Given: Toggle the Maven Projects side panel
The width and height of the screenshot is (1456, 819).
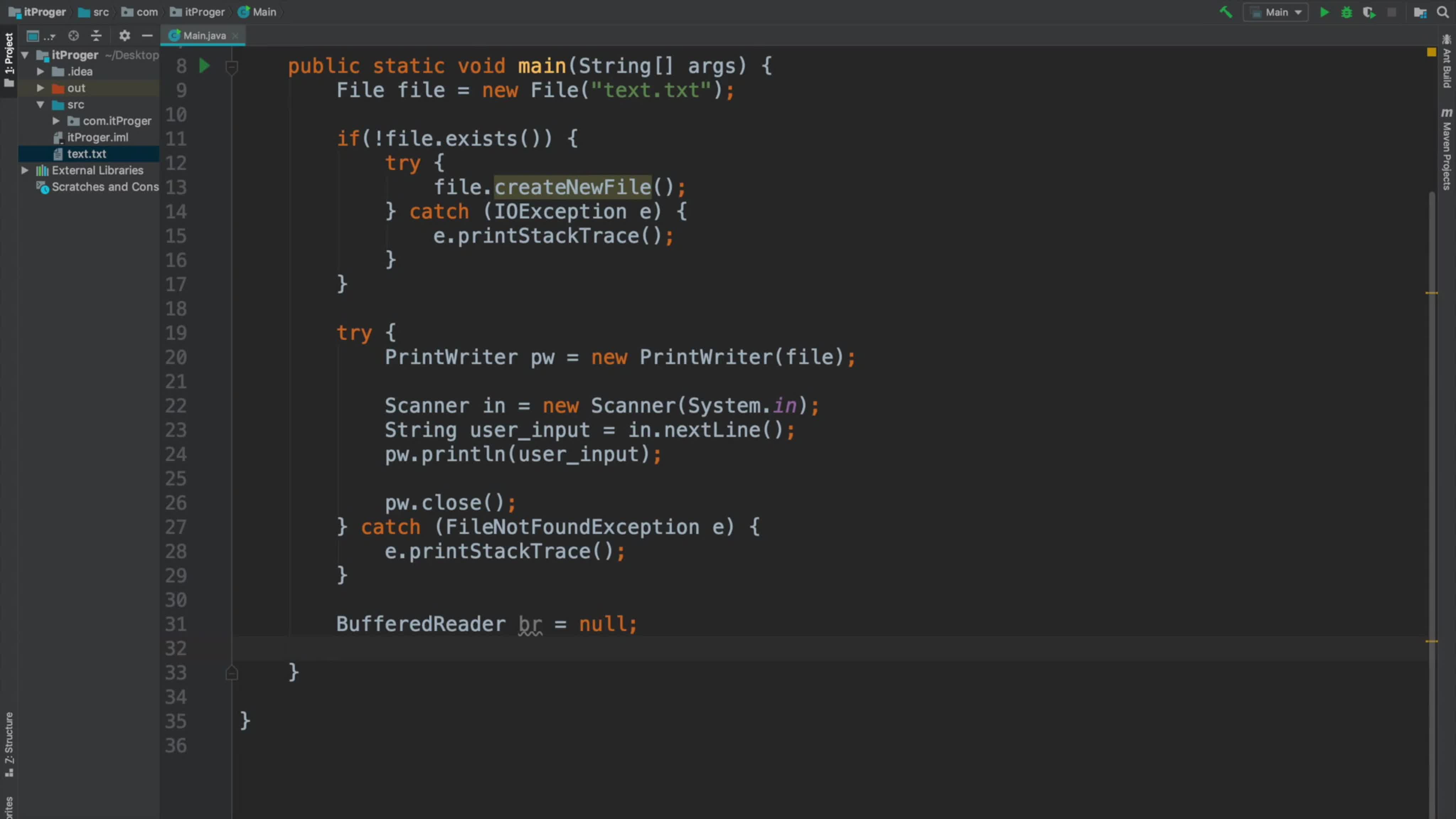Looking at the screenshot, I should [x=1446, y=150].
